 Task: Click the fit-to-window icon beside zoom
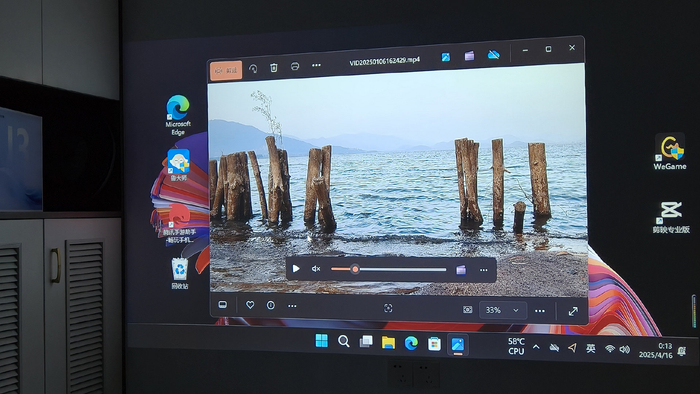click(467, 309)
